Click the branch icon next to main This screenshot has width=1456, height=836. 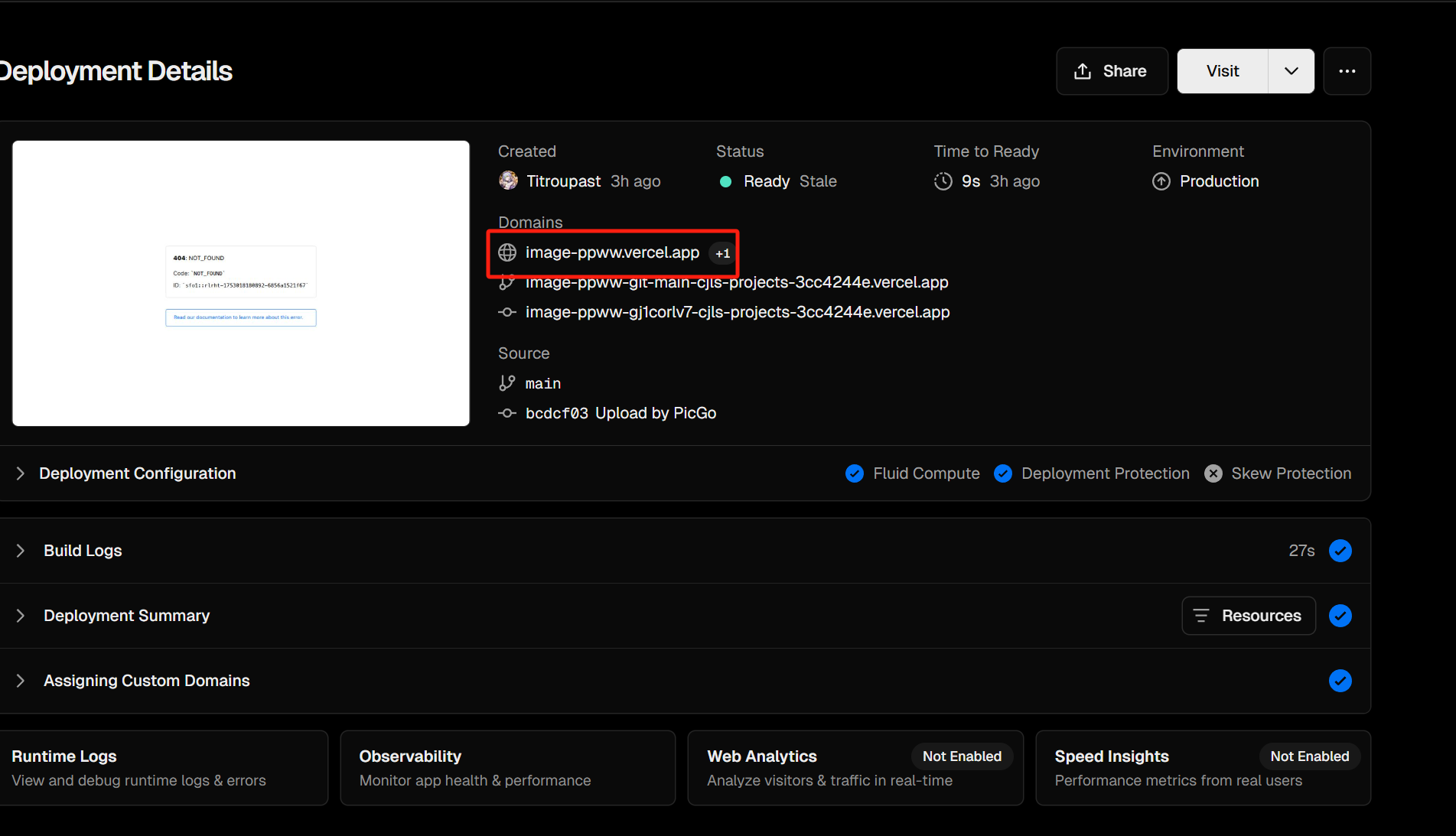507,383
